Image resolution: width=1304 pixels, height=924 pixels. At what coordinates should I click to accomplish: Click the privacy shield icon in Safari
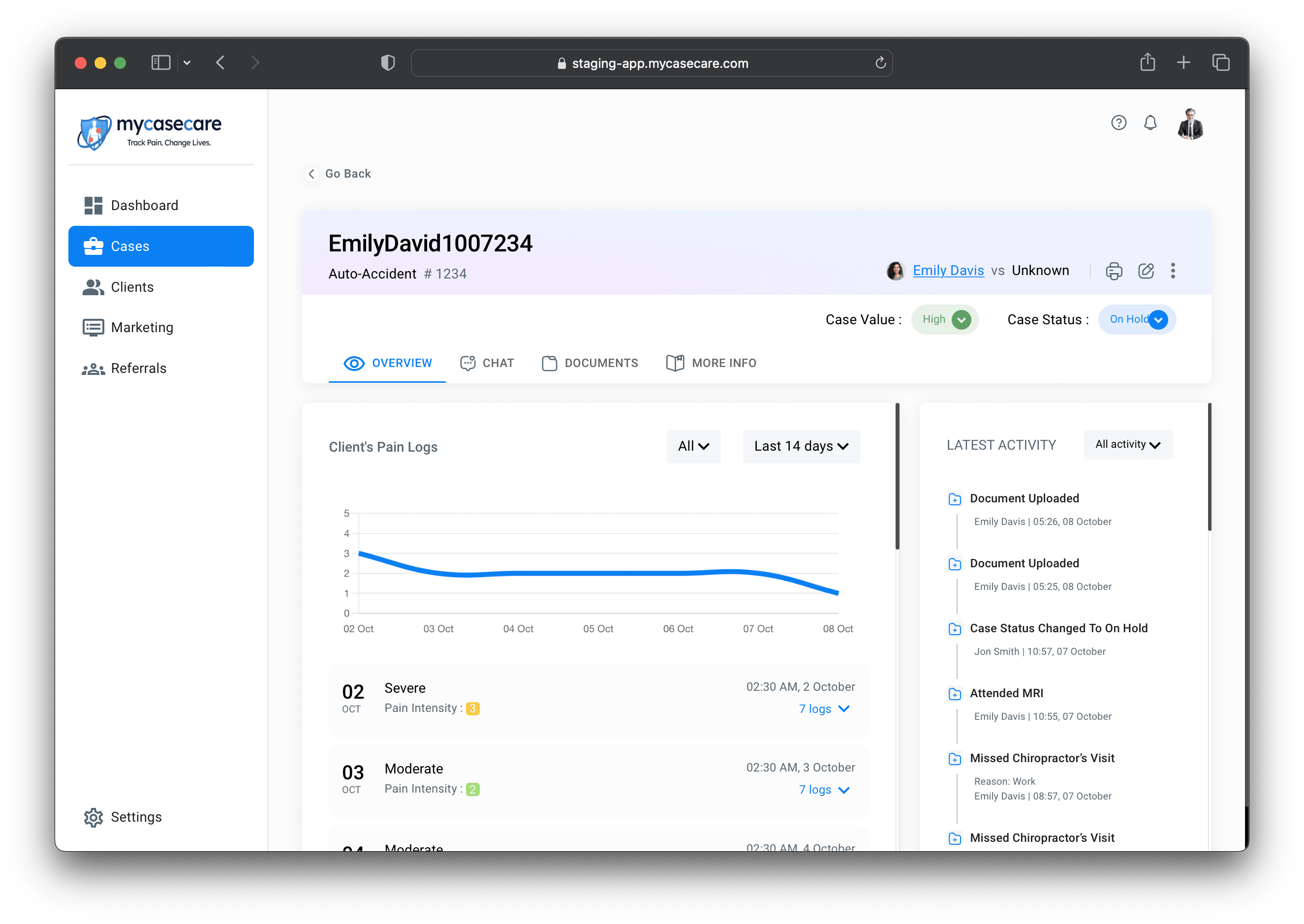388,62
